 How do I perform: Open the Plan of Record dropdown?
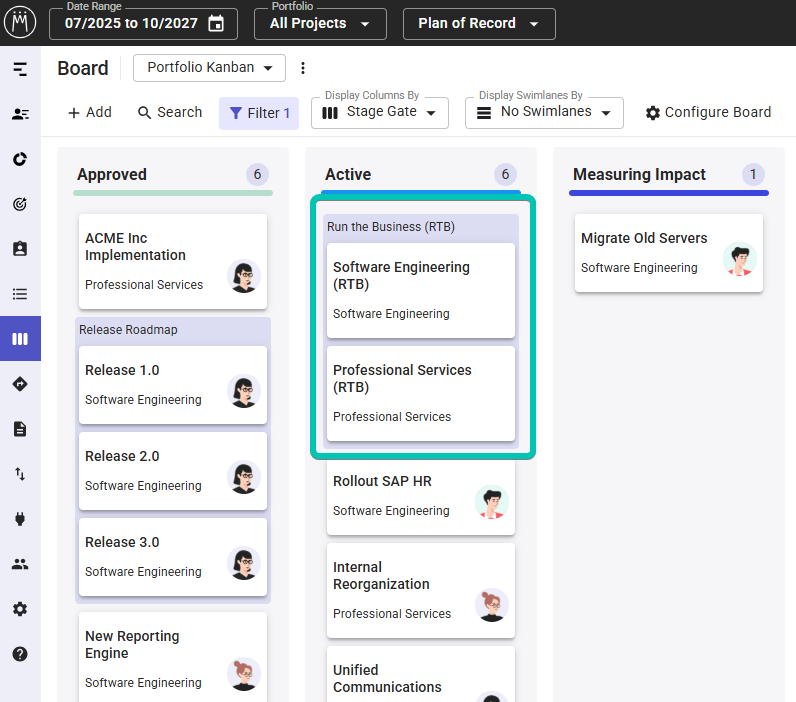click(479, 24)
